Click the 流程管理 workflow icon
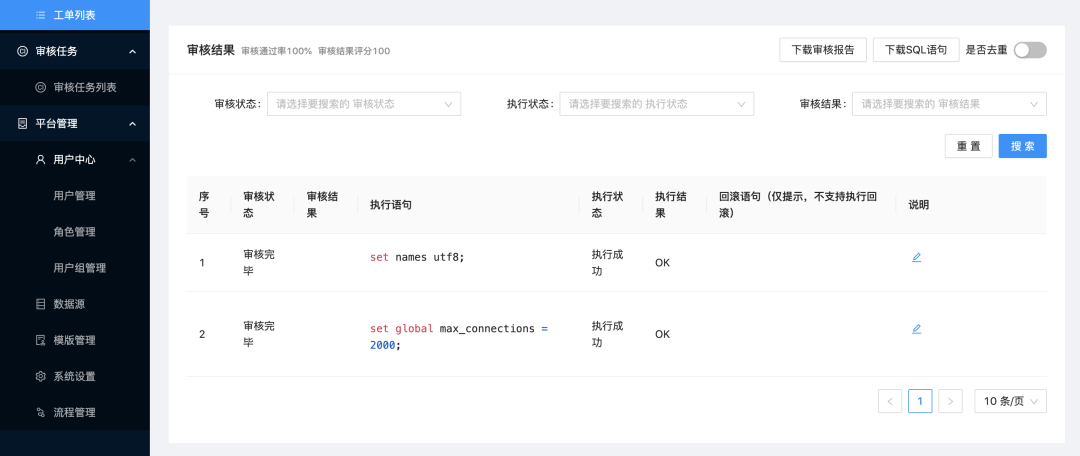 41,412
